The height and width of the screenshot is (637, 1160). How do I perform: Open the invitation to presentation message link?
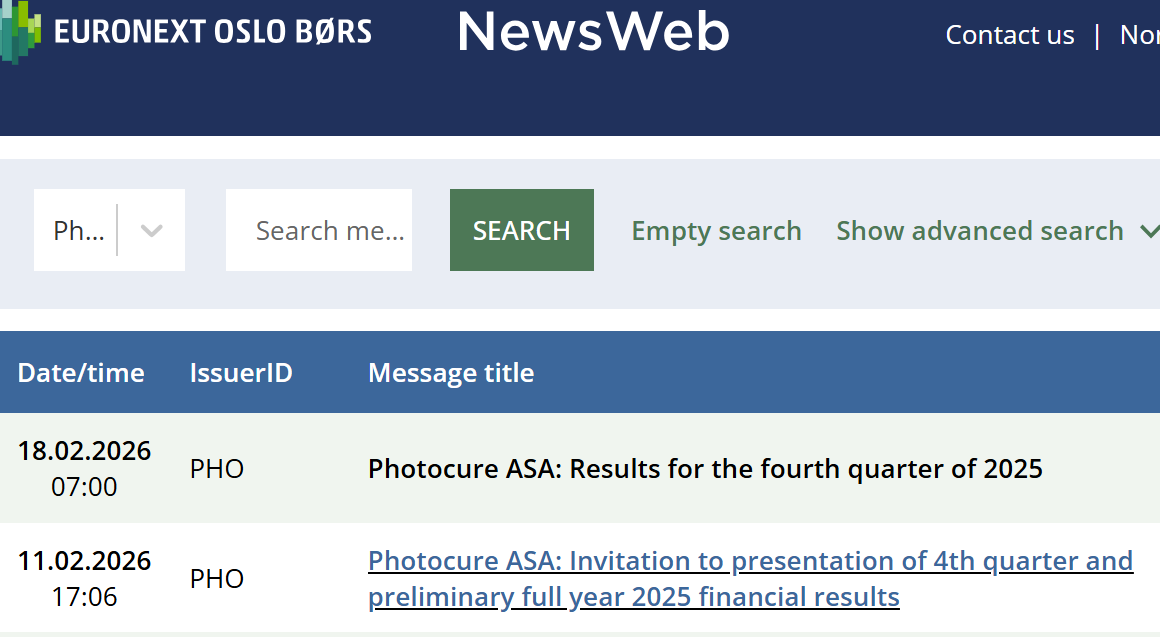(750, 578)
